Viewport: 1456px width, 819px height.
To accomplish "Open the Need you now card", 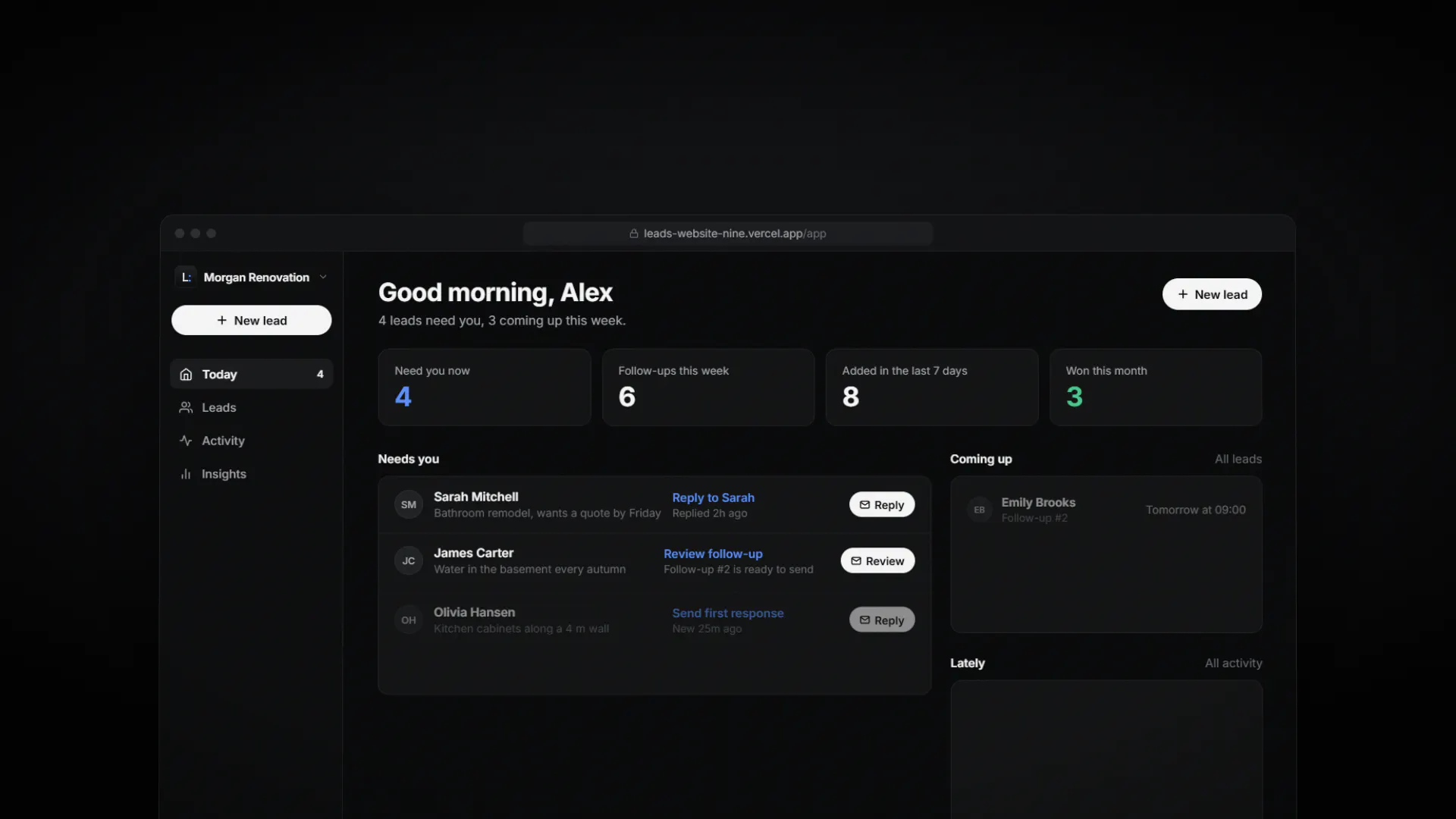I will (485, 388).
